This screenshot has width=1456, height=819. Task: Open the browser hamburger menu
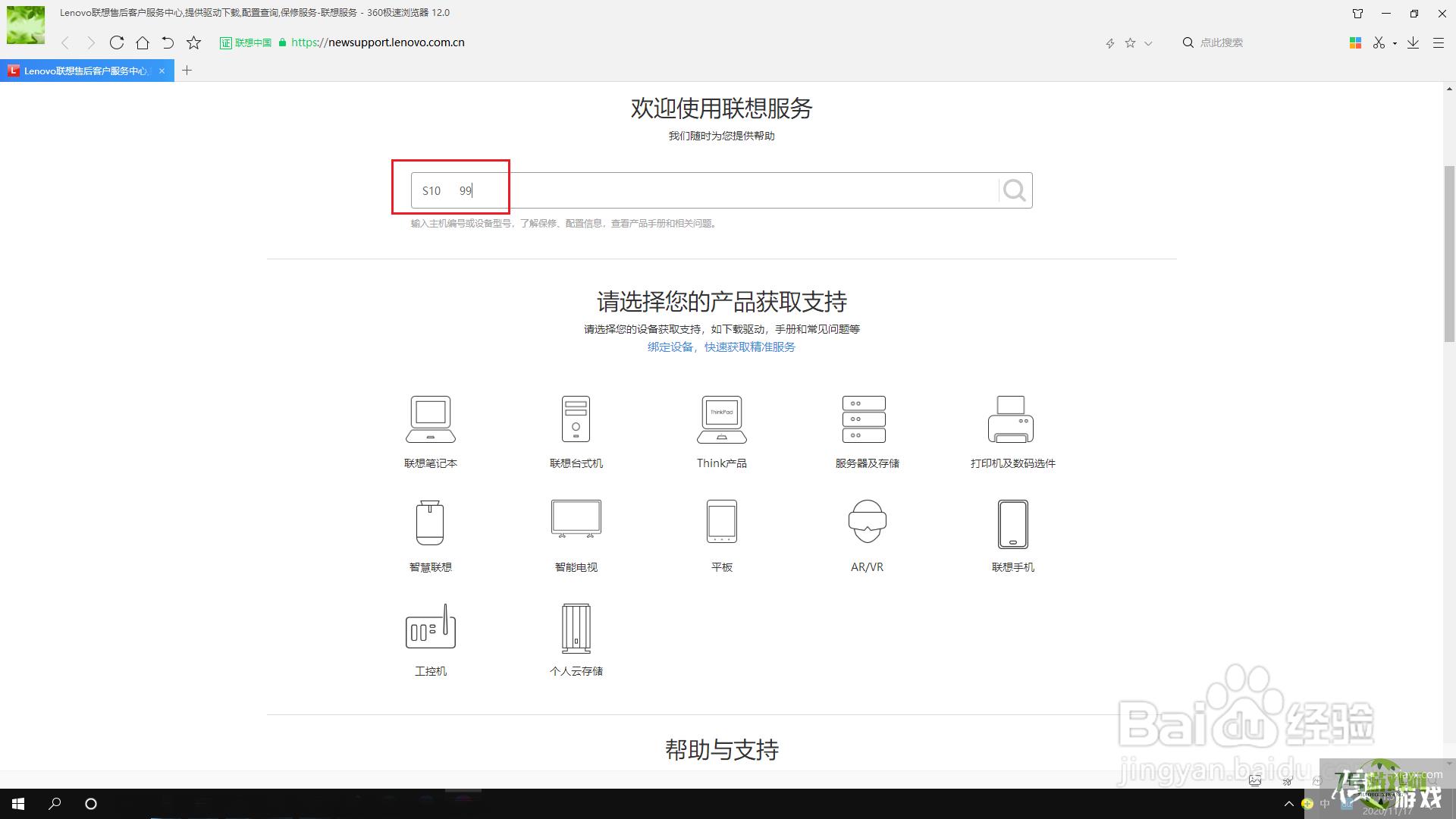[1438, 43]
